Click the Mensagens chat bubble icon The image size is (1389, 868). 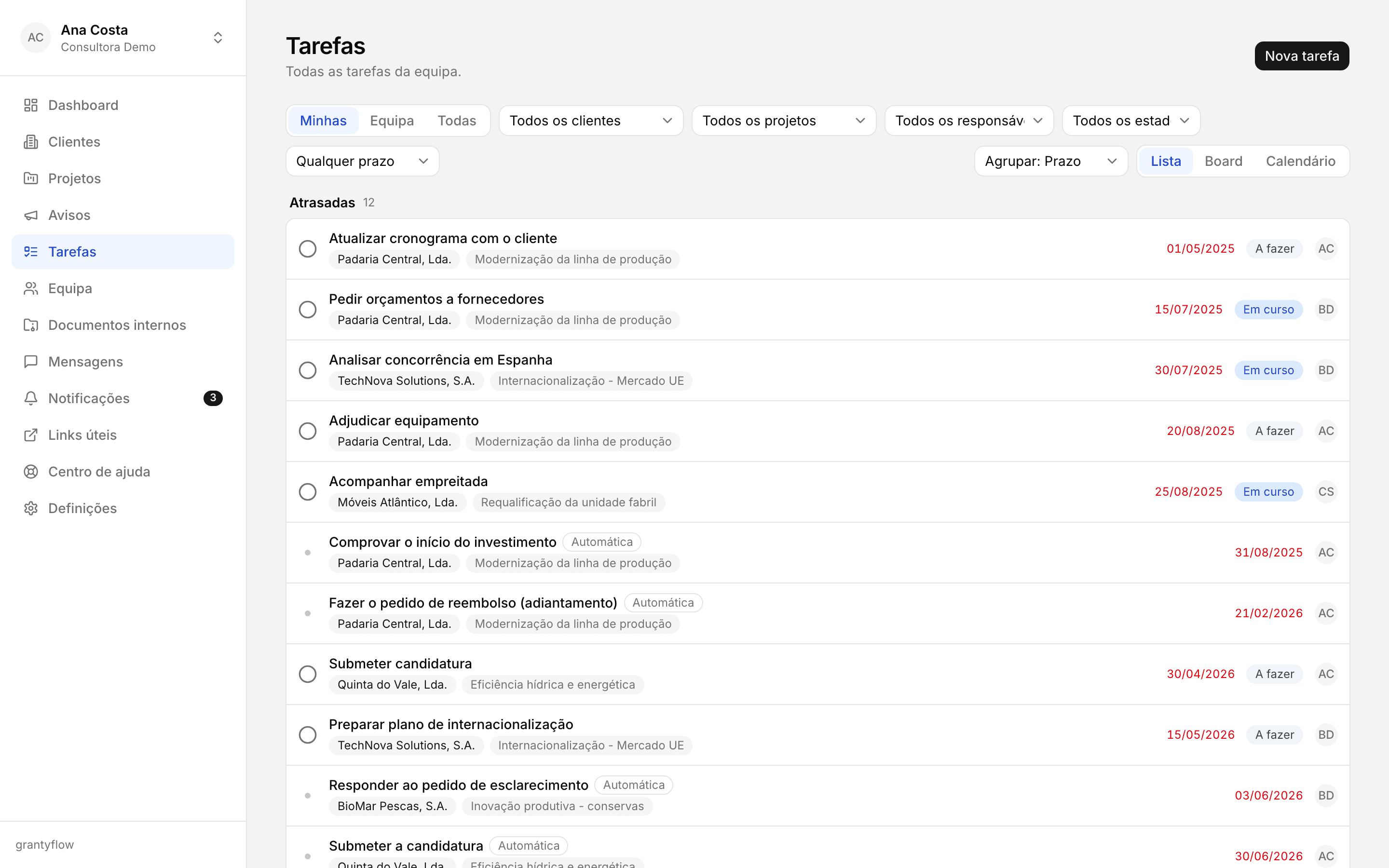[30, 362]
